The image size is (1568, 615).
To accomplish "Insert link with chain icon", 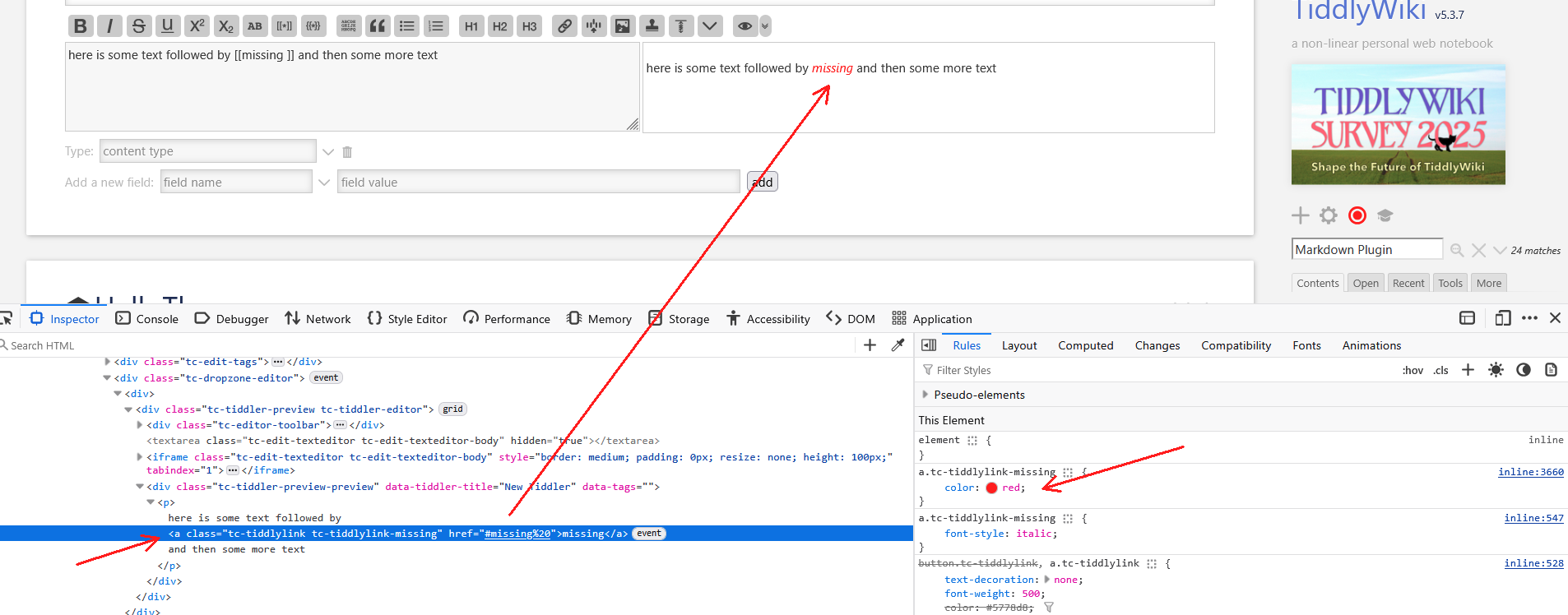I will [564, 26].
